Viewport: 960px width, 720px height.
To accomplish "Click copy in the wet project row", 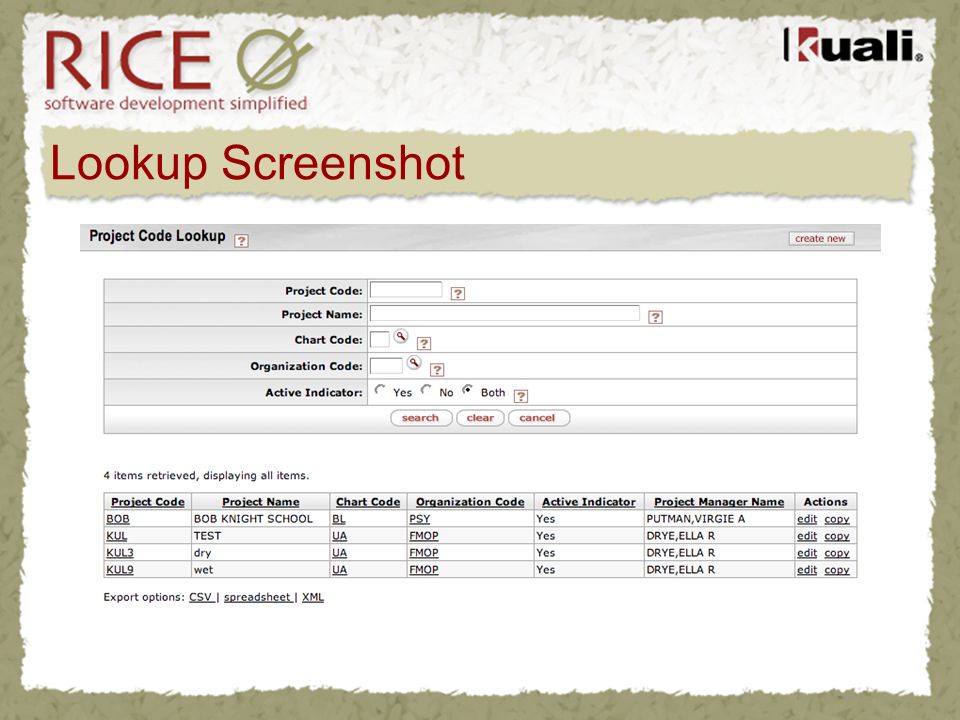I will 836,570.
